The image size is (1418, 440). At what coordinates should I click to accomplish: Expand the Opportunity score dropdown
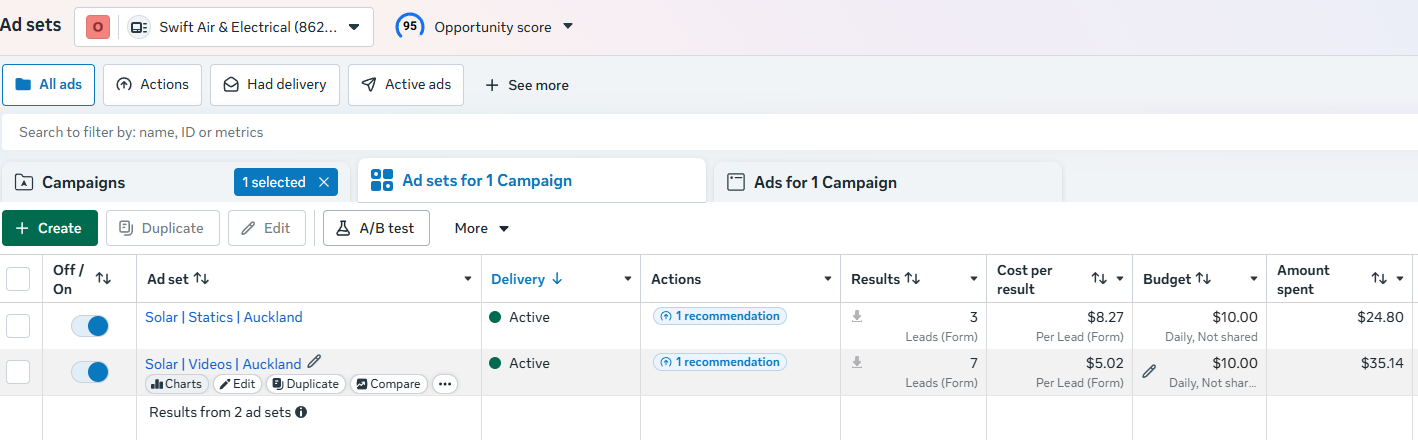567,26
